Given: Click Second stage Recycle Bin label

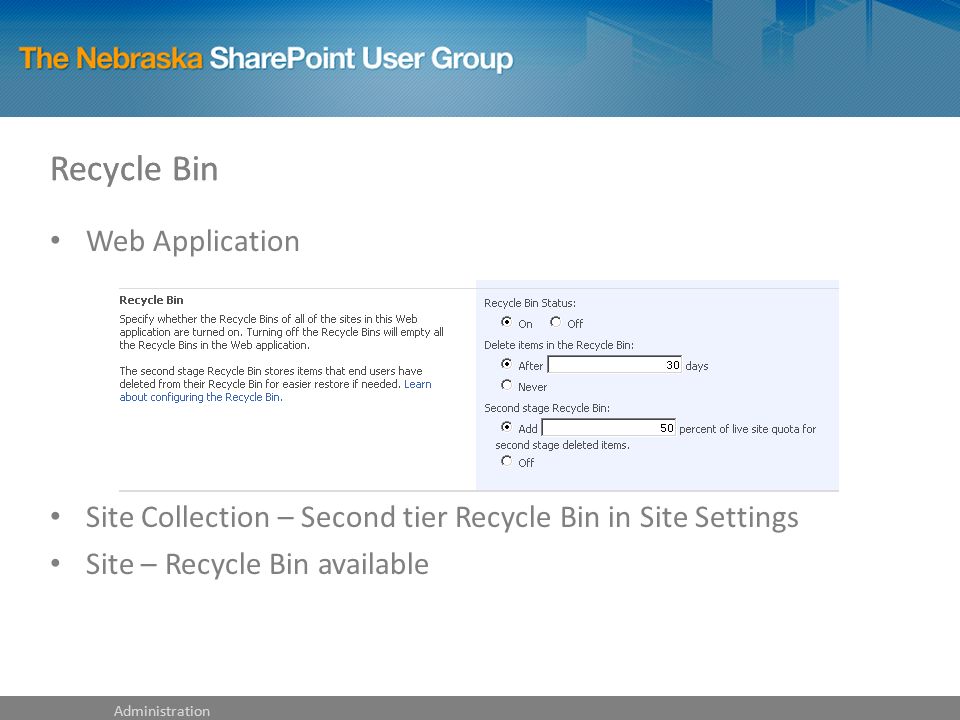Looking at the screenshot, I should (x=547, y=408).
